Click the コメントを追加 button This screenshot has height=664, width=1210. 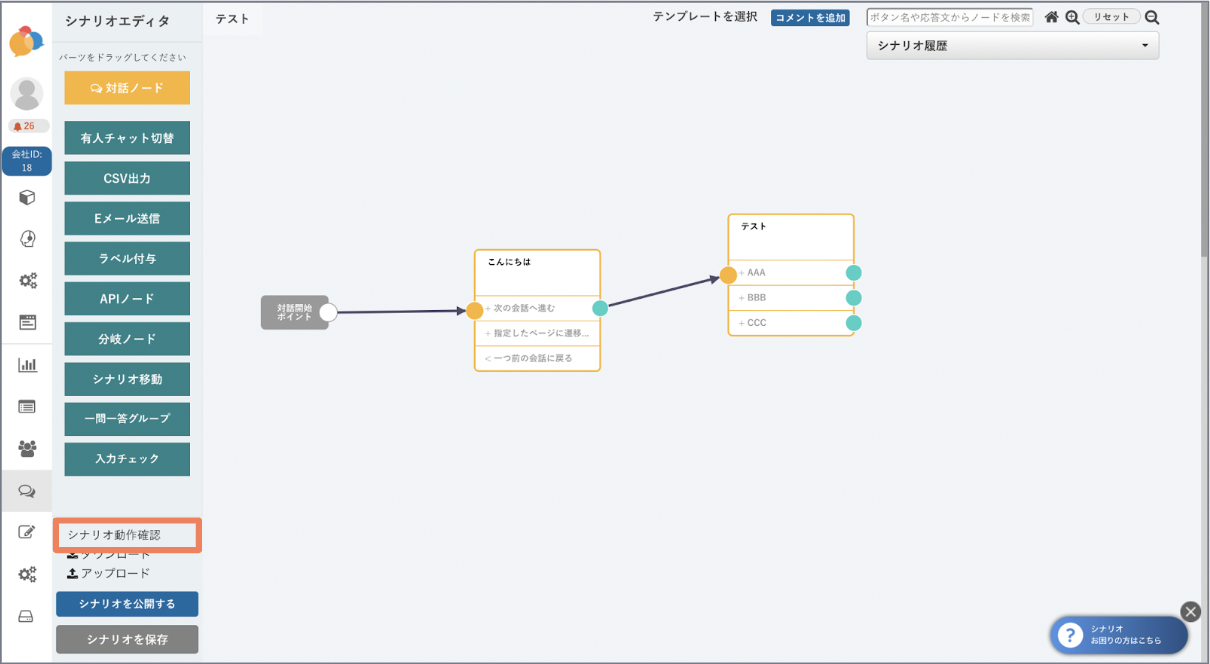point(810,18)
